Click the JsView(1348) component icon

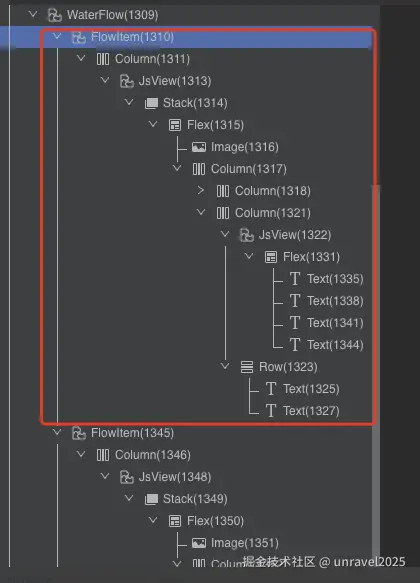pyautogui.click(x=127, y=477)
